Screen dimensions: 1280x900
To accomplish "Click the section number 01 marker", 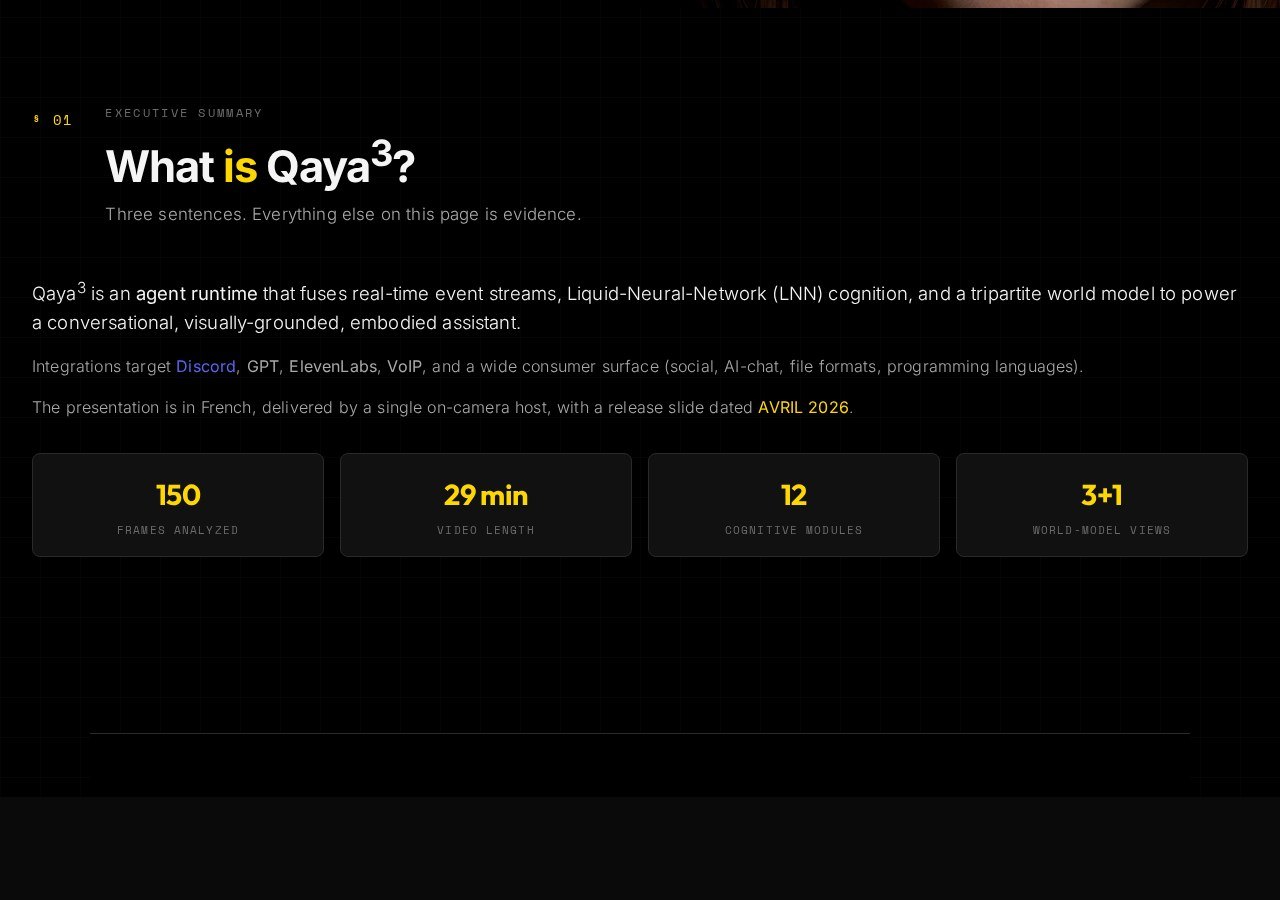I will [53, 120].
